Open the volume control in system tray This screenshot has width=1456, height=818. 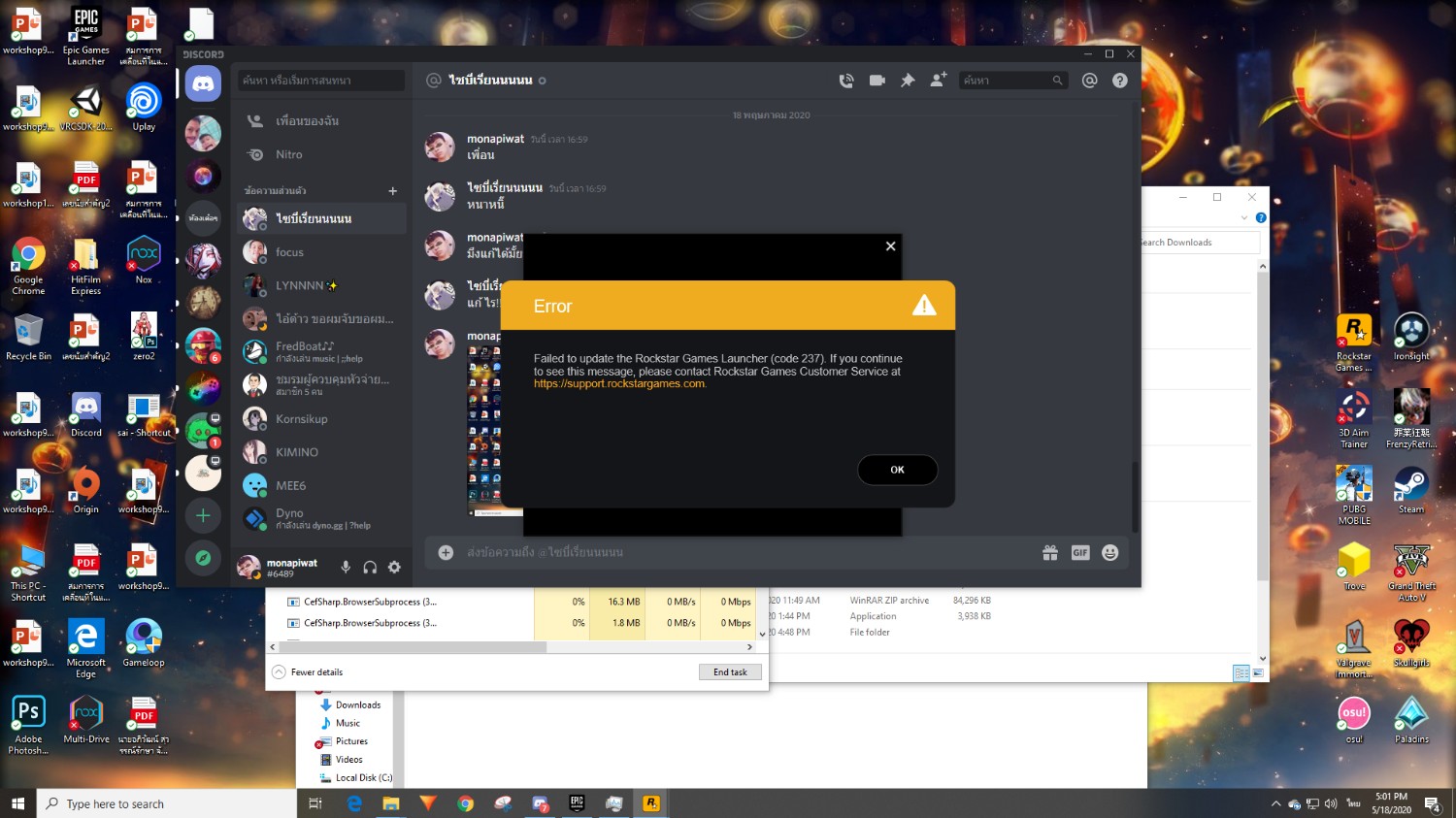click(x=1331, y=803)
